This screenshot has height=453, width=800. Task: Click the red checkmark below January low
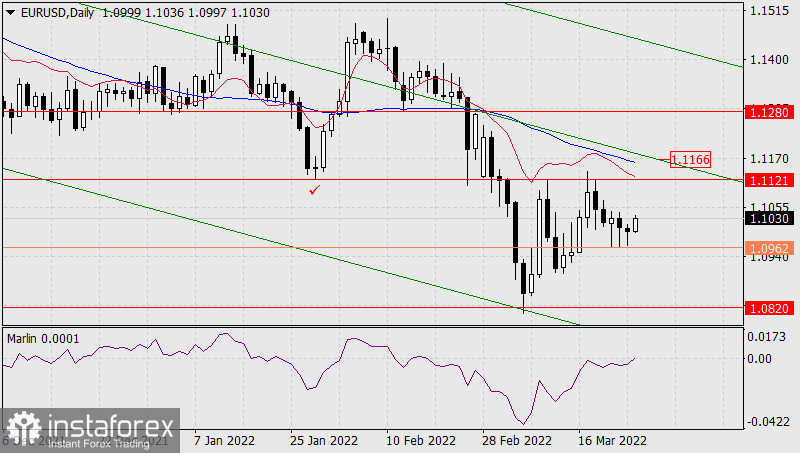pos(315,188)
